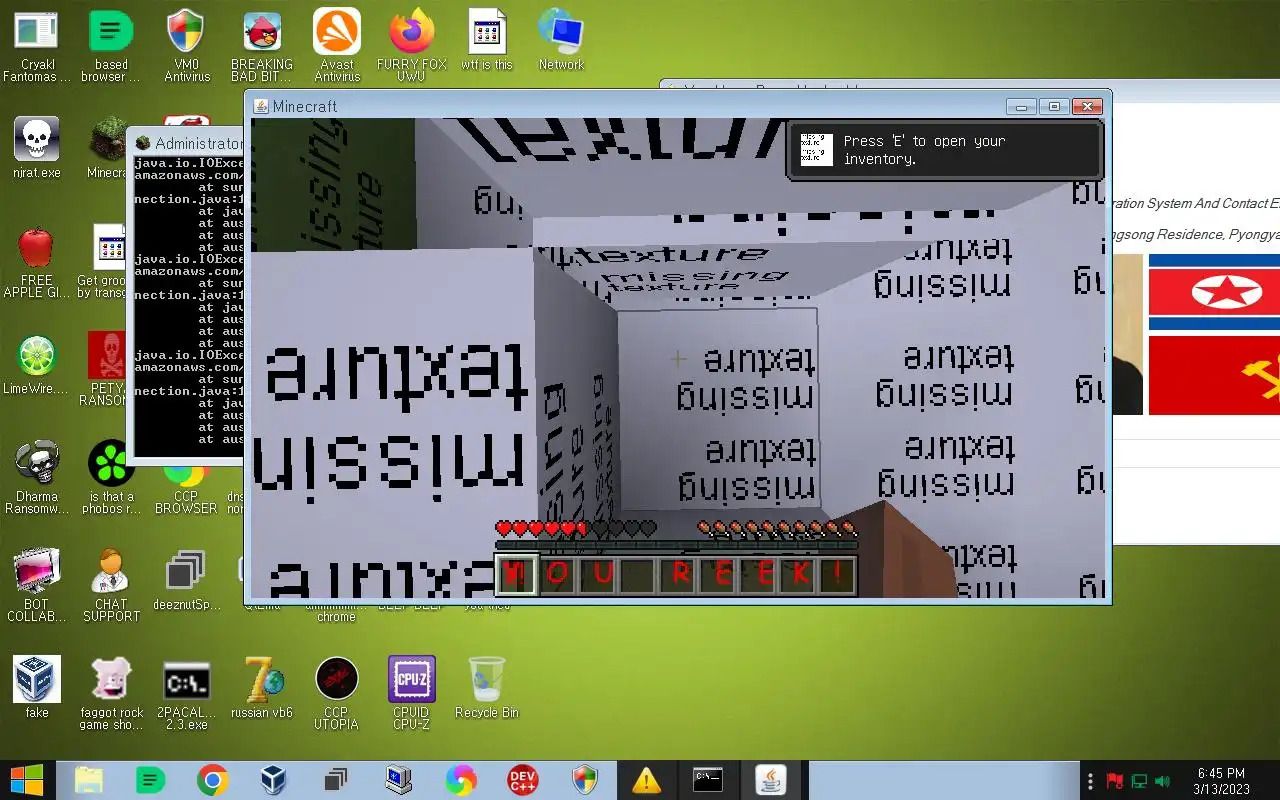Open the Windows Start menu
Viewport: 1280px width, 800px height.
pyautogui.click(x=27, y=780)
